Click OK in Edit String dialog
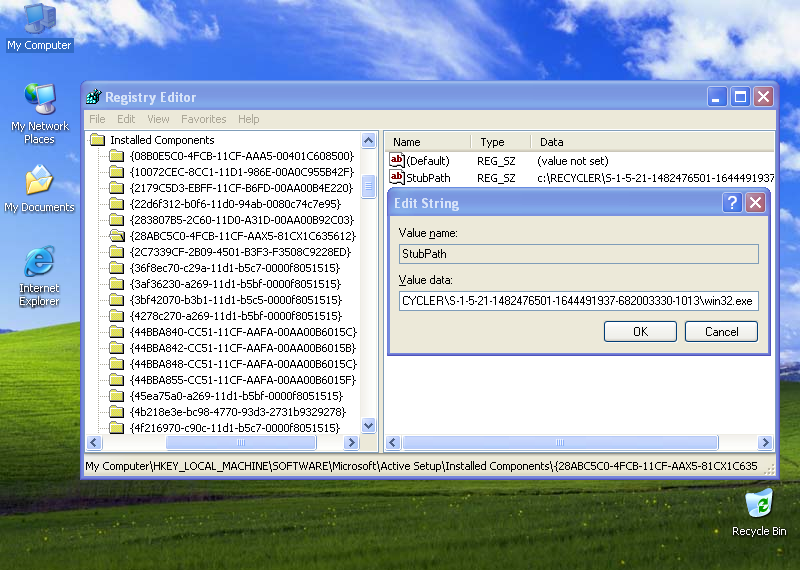This screenshot has height=570, width=800. click(x=640, y=331)
